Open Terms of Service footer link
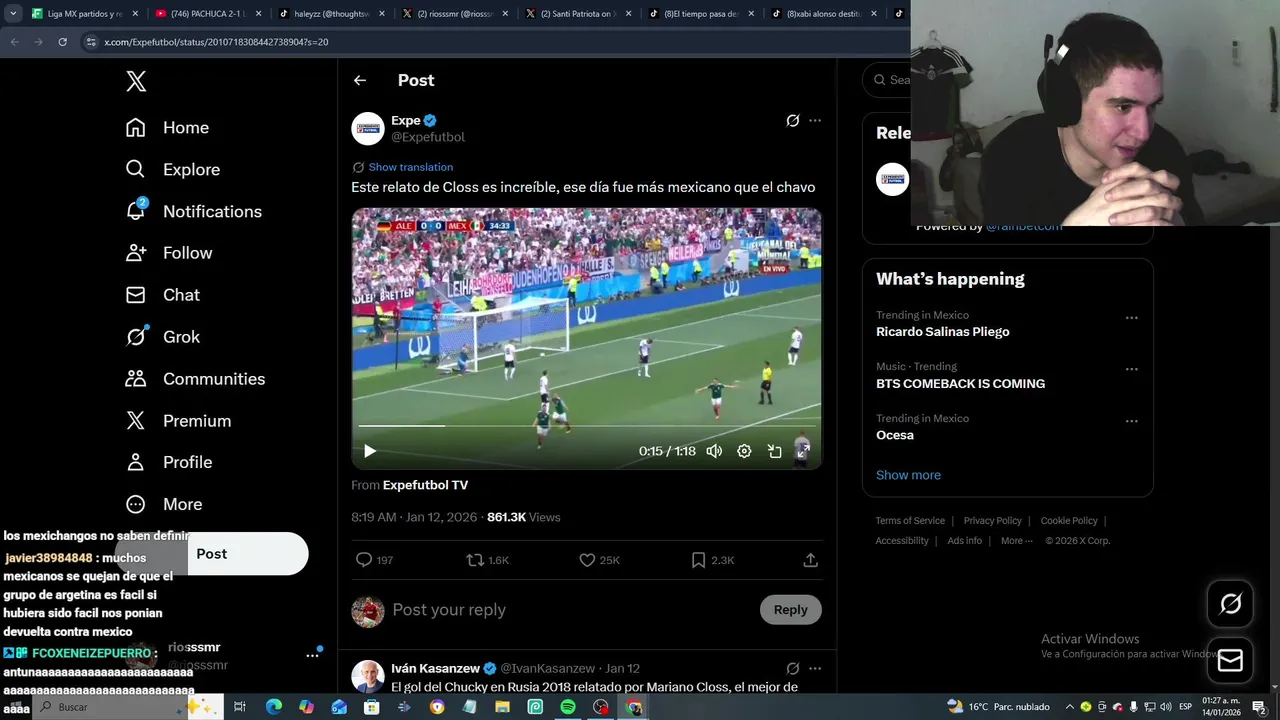 click(910, 521)
